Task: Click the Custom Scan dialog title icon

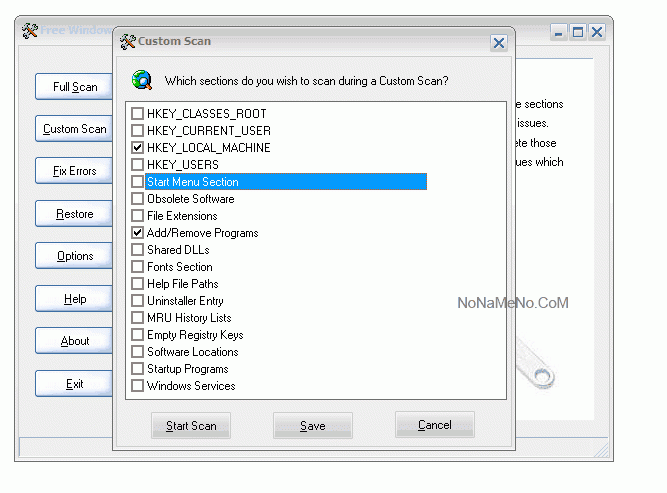Action: 127,42
